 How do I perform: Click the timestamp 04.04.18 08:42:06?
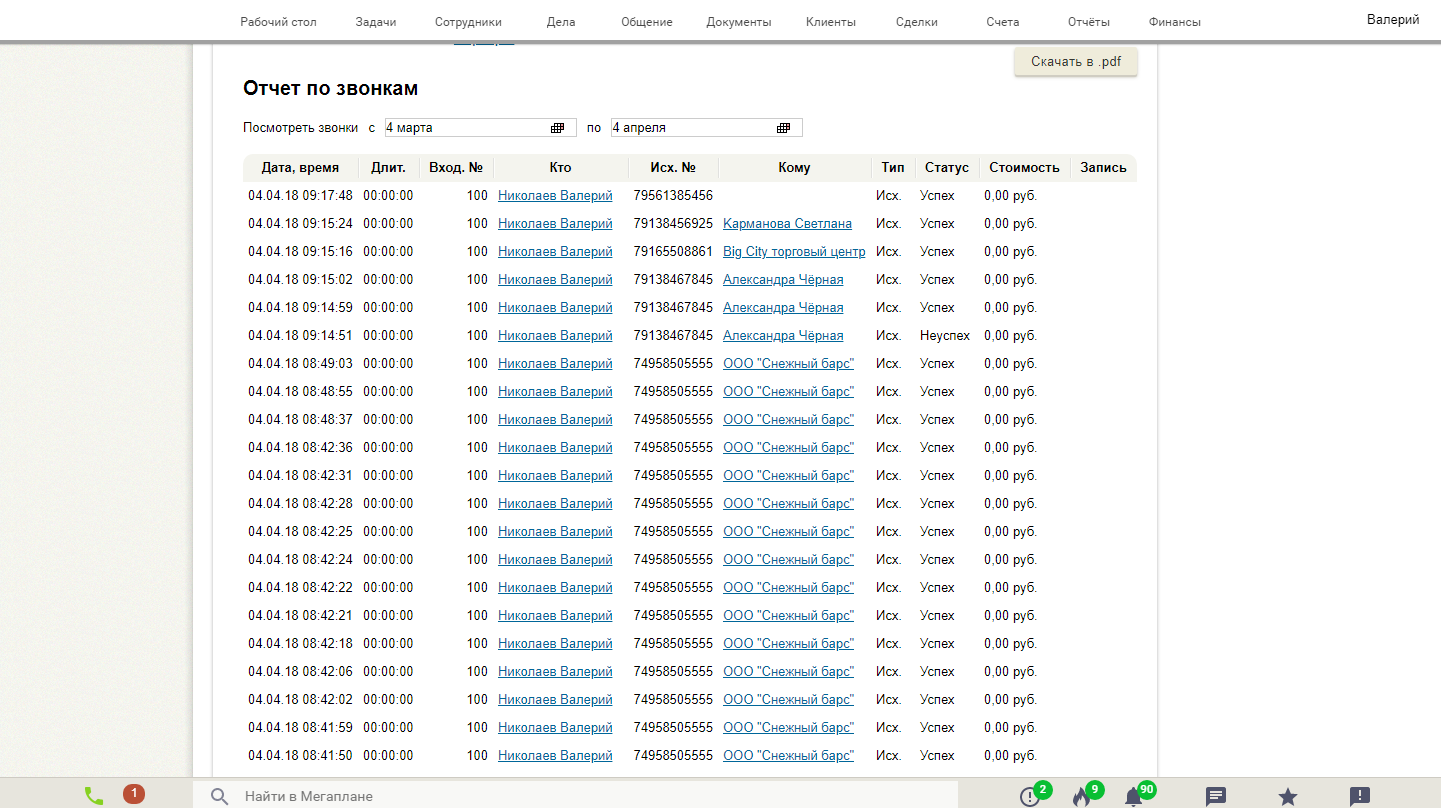(x=300, y=672)
